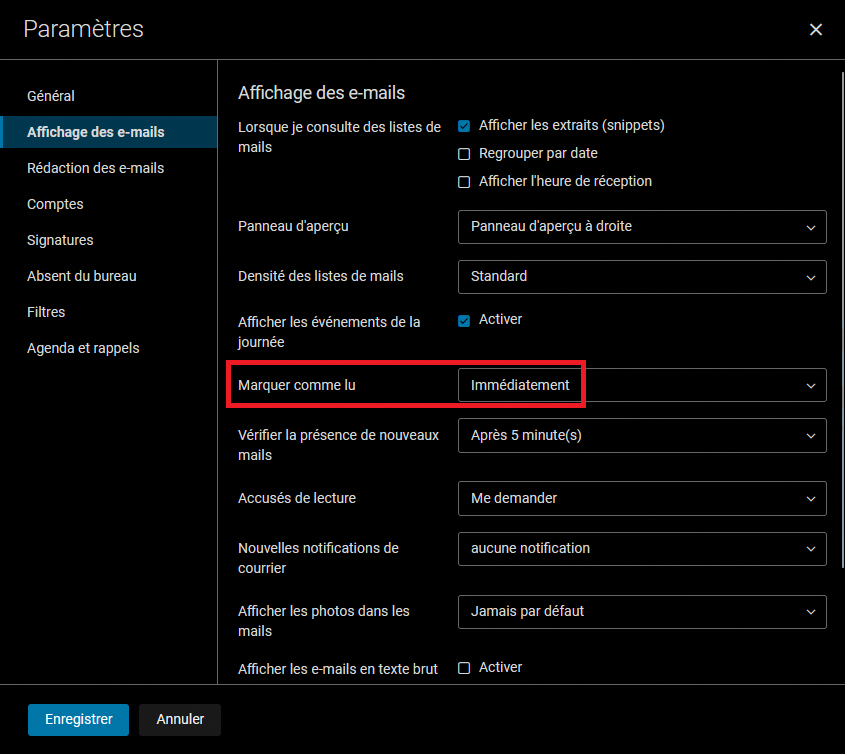Open Agenda et rappels settings
This screenshot has width=845, height=754.
pos(83,348)
